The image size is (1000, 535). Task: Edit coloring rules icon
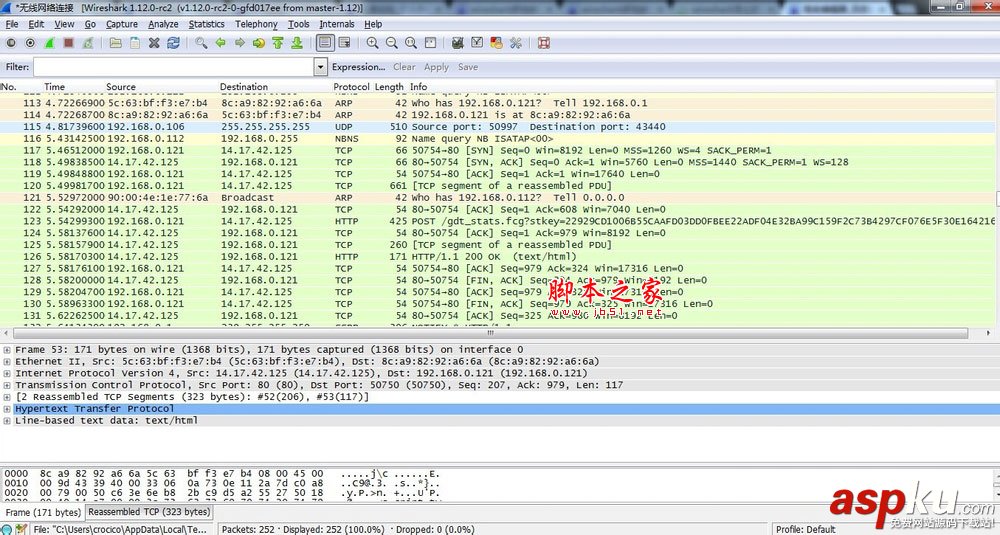496,43
